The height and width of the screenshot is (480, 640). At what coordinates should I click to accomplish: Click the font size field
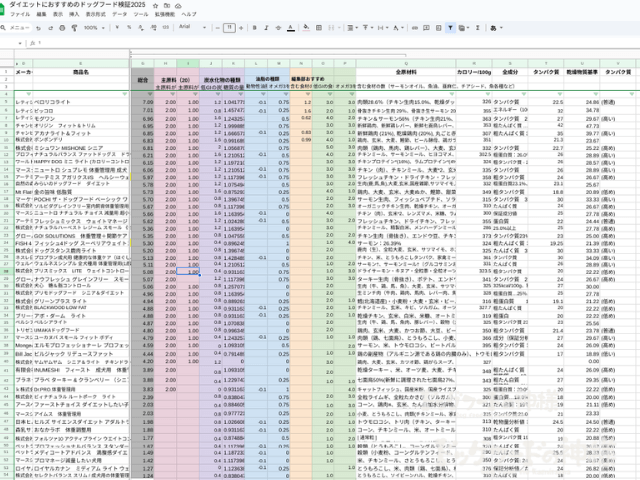(229, 28)
